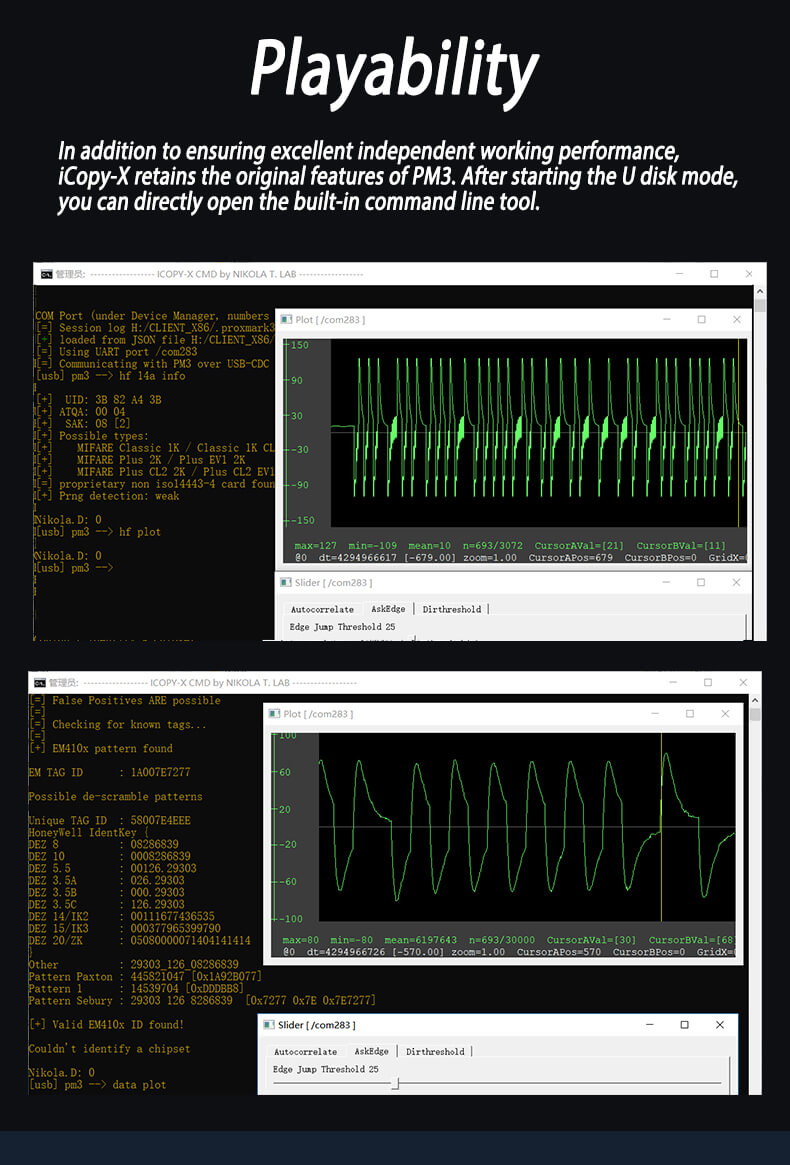Open the Autocorrelate tab in the EM410x screenshot Slider window
Screen dimensions: 790x1165
tap(305, 1052)
